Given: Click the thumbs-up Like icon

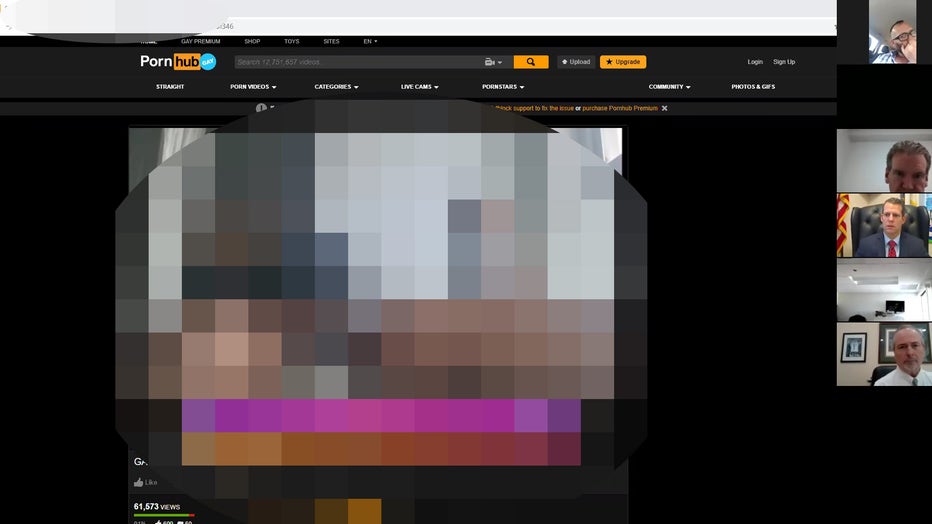Looking at the screenshot, I should 139,482.
